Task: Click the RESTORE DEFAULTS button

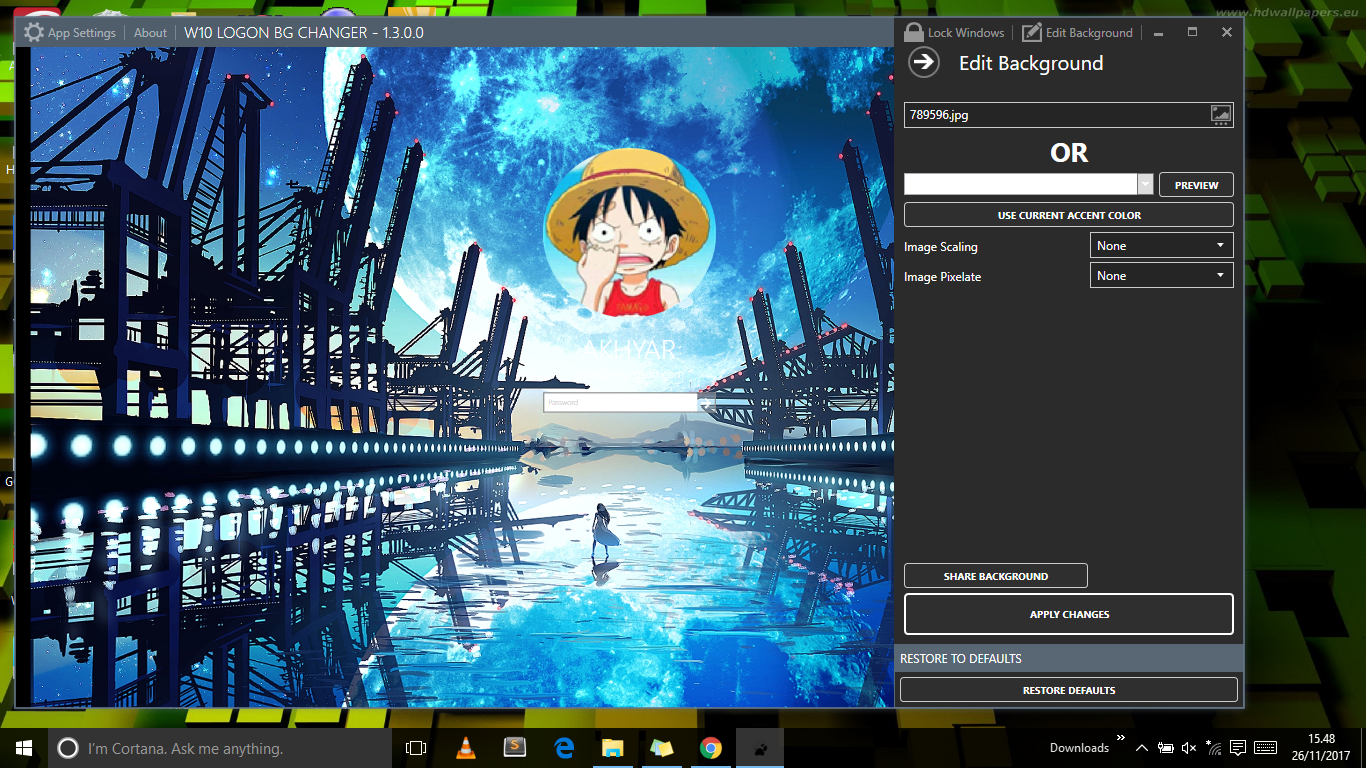Action: pyautogui.click(x=1069, y=690)
